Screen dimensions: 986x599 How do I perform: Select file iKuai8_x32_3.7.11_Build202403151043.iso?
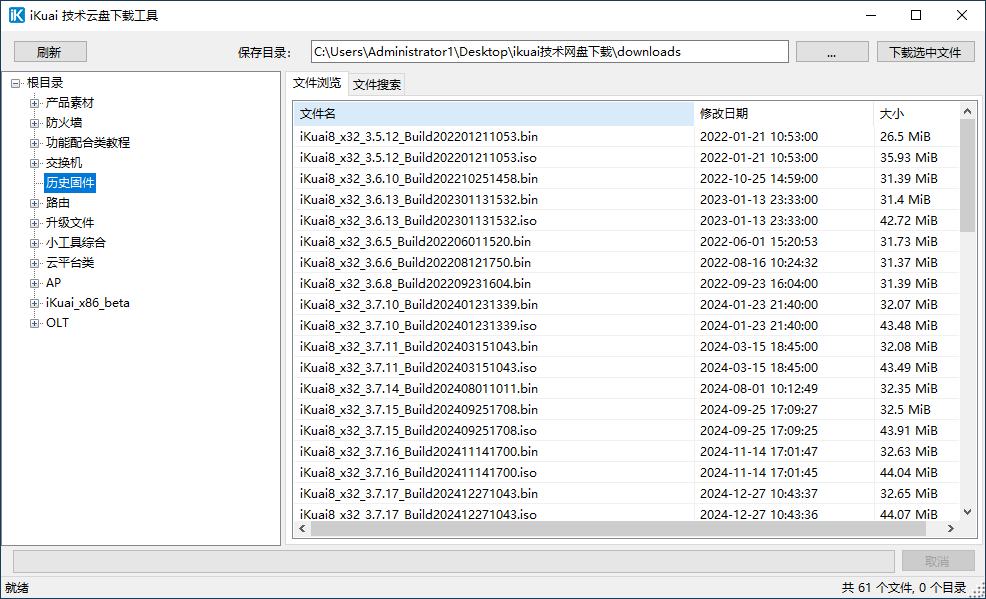point(418,368)
